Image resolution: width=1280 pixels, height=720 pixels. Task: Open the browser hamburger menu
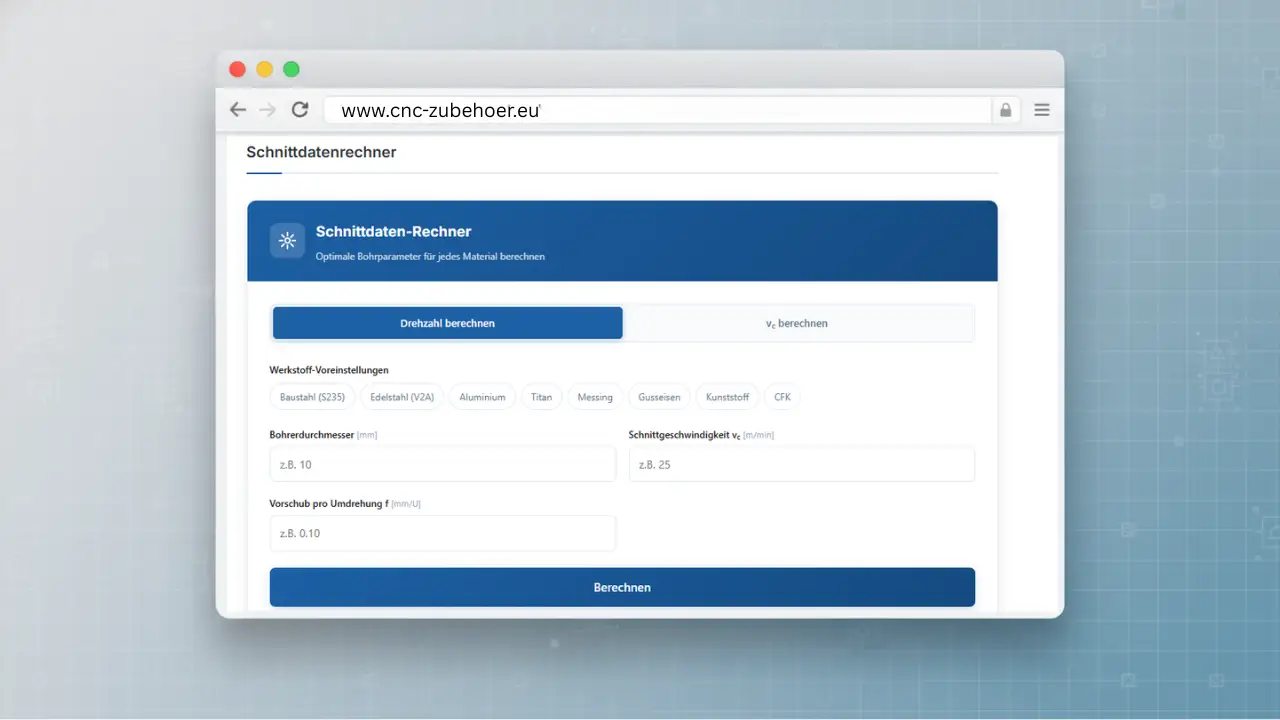[x=1042, y=110]
